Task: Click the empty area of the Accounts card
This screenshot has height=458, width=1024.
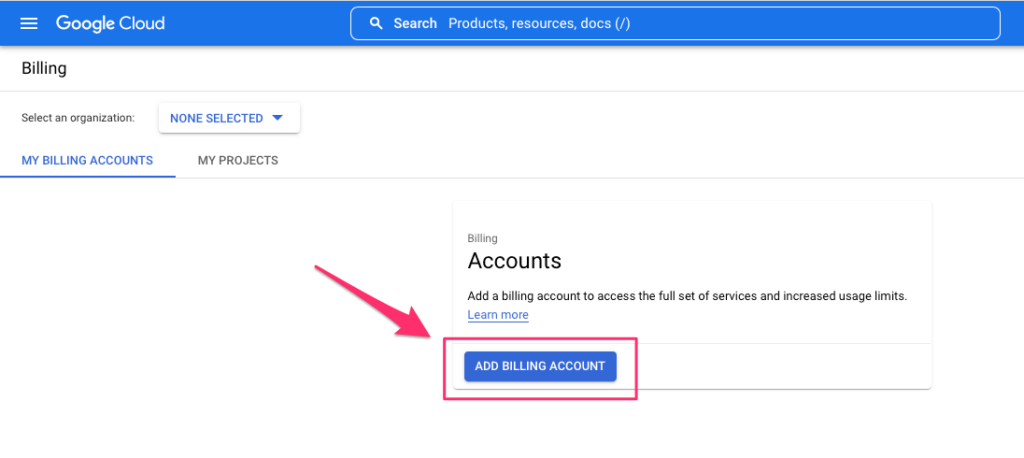Action: click(771, 366)
